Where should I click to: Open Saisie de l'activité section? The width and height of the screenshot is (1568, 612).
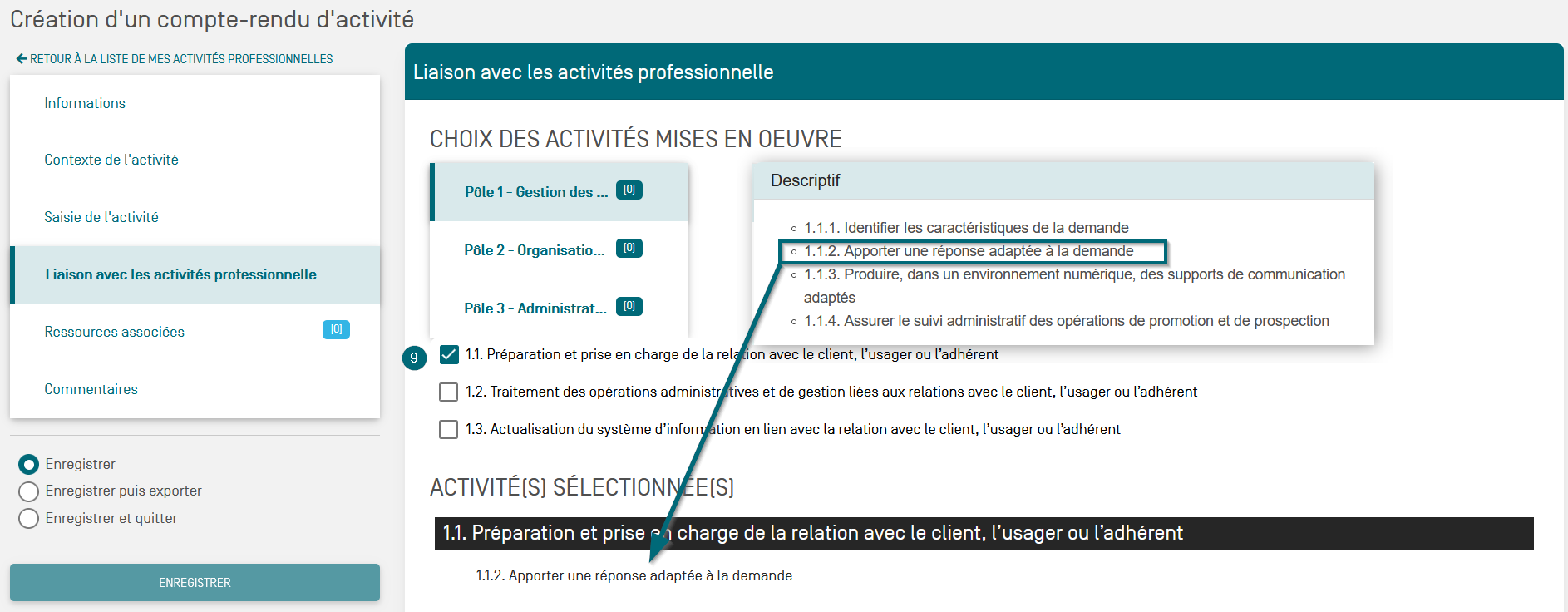pos(101,217)
